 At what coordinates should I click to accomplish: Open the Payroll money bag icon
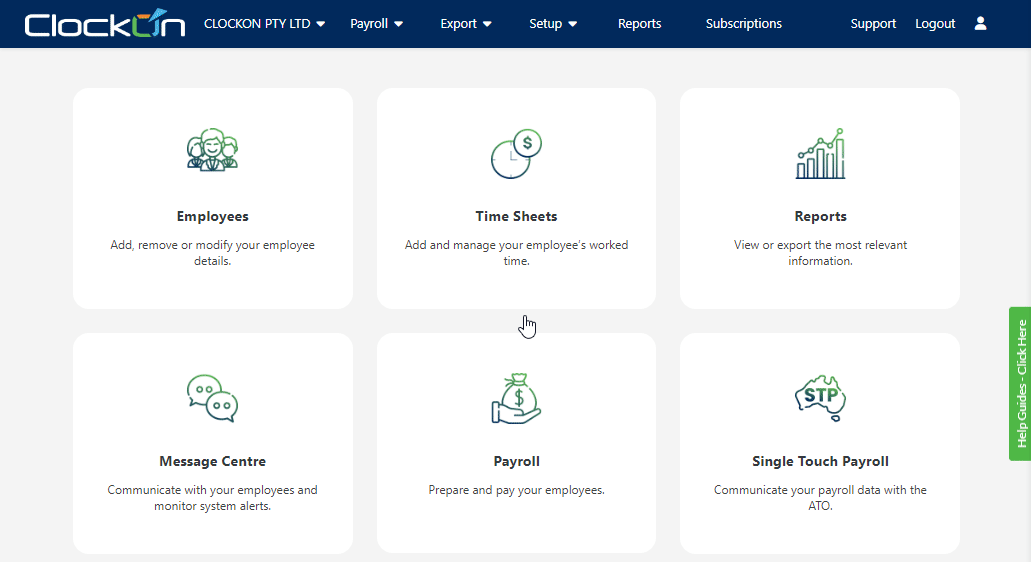516,398
